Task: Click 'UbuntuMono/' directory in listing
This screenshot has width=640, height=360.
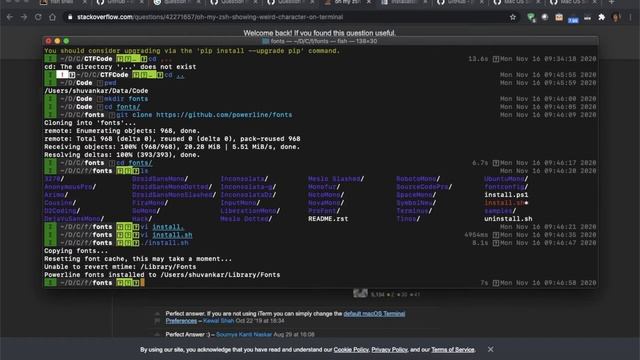Action: tap(506, 179)
